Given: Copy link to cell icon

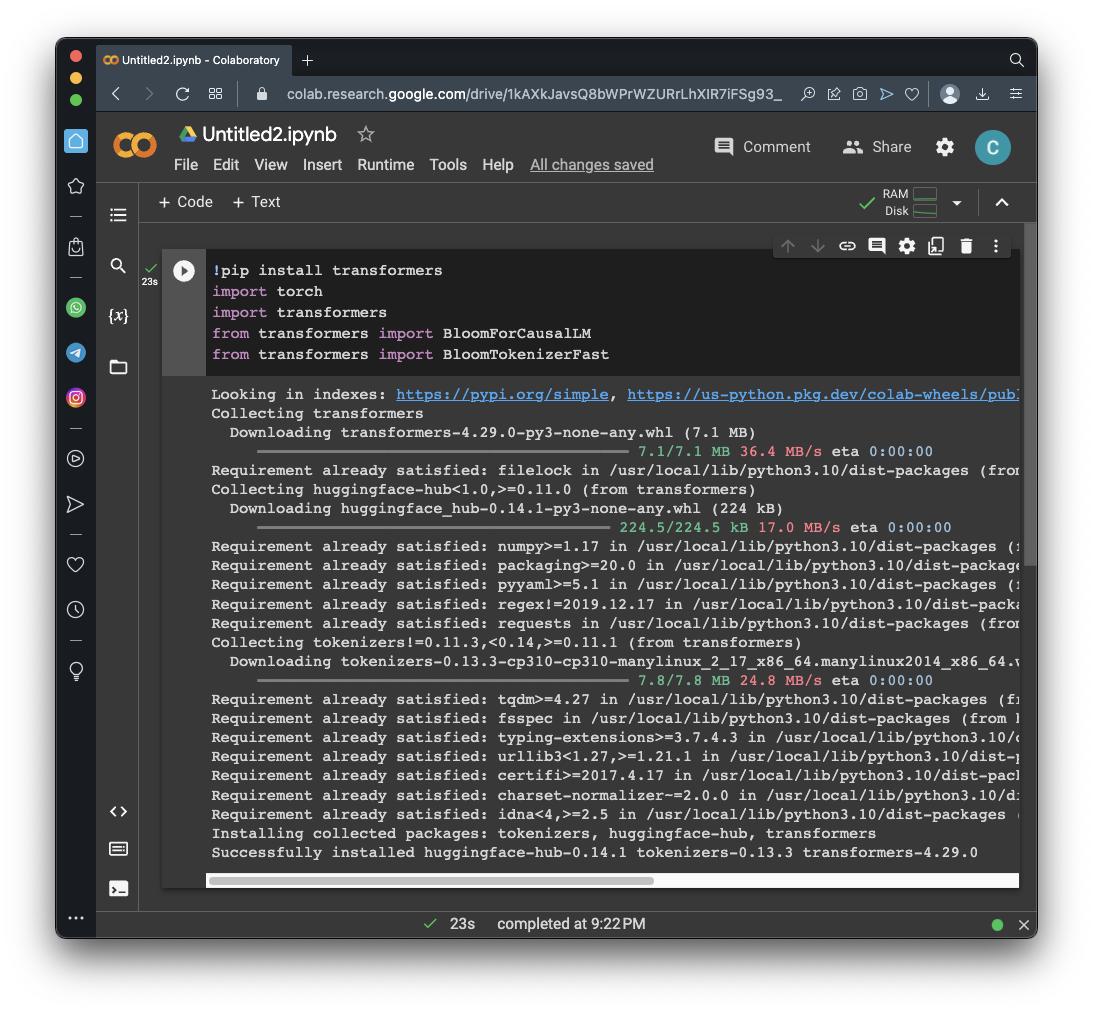Looking at the screenshot, I should pos(847,246).
